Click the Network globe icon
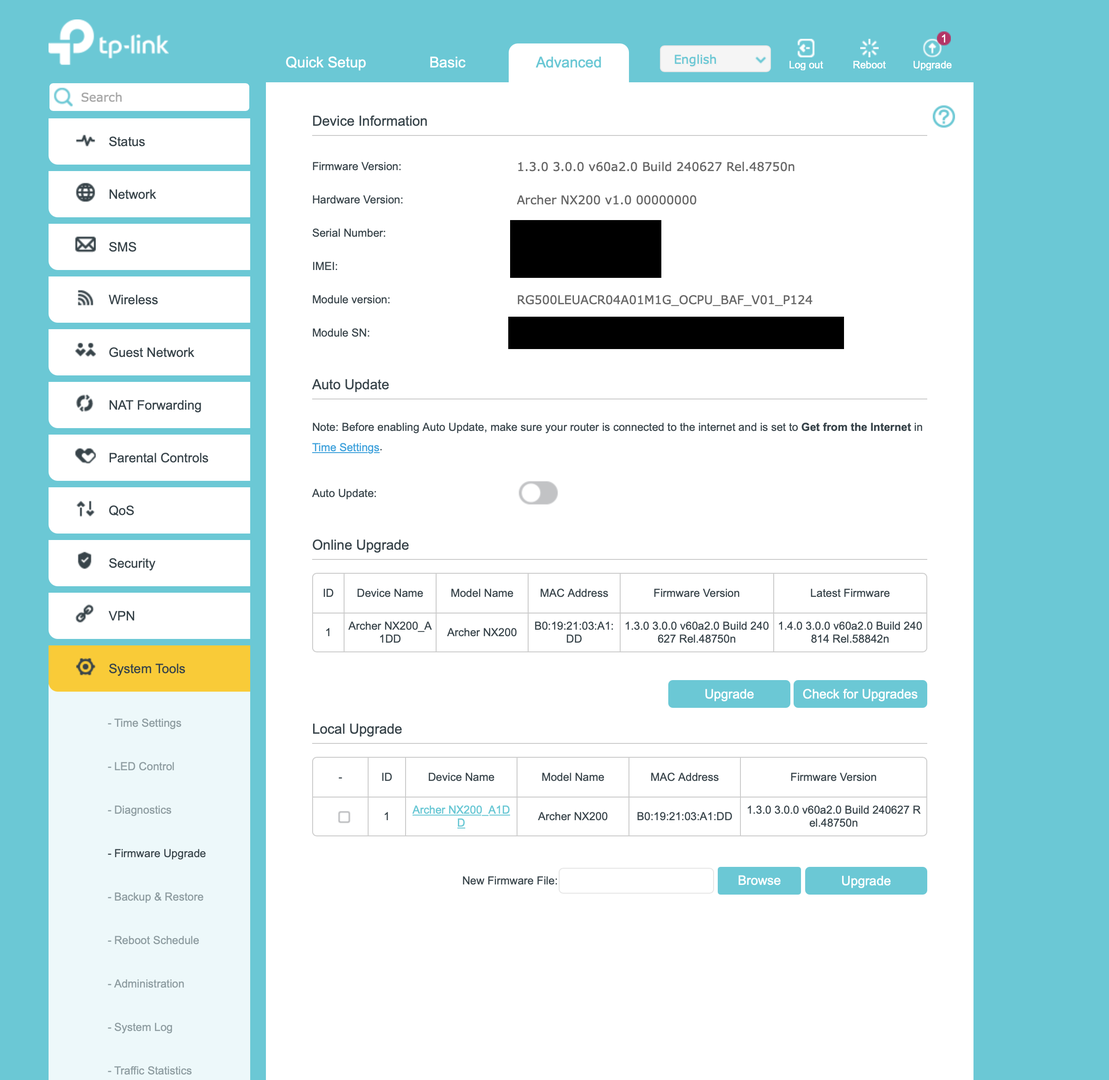 tap(86, 193)
